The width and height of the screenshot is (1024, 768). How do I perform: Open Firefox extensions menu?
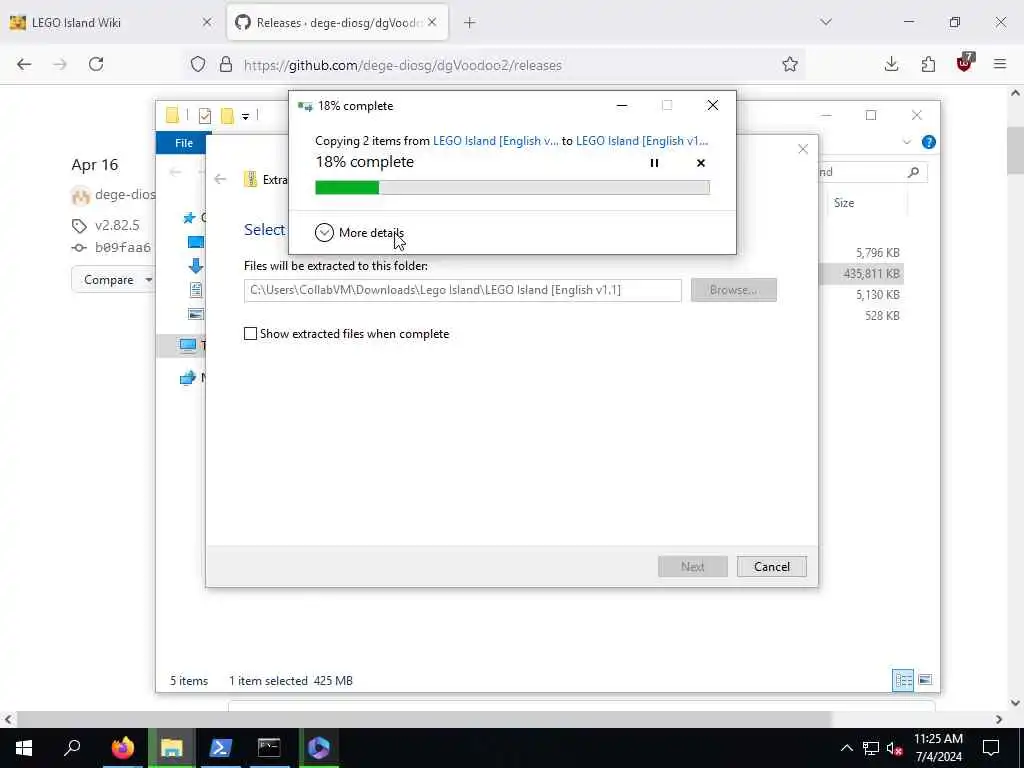click(928, 64)
